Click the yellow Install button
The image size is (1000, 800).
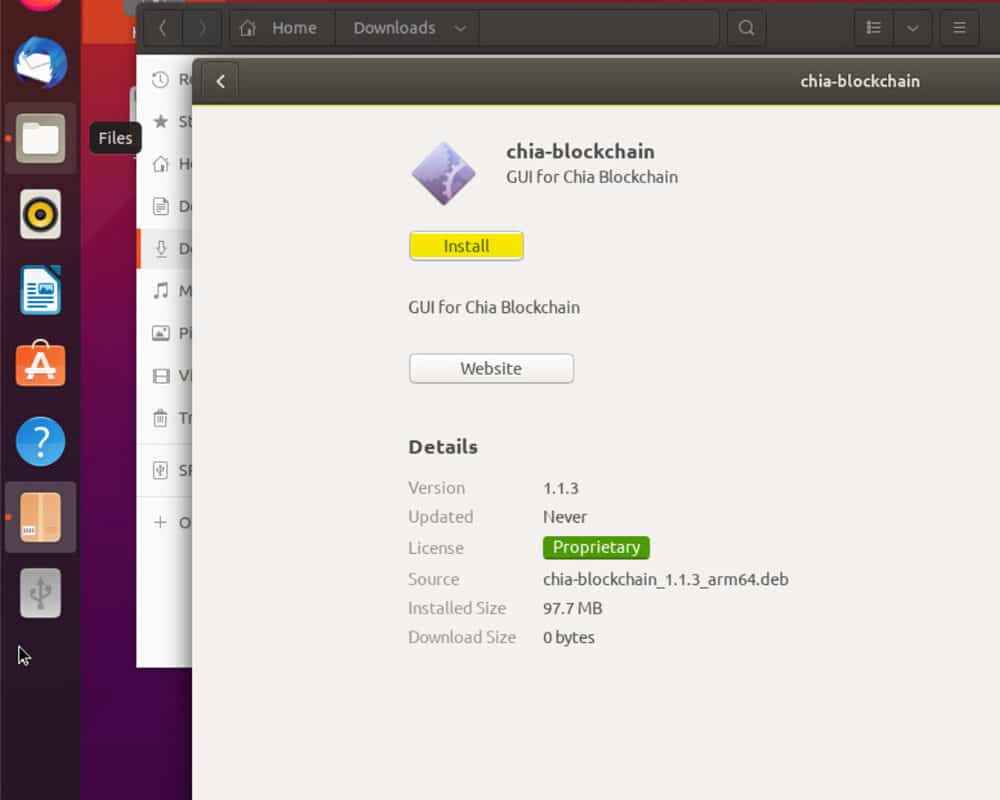(x=466, y=246)
